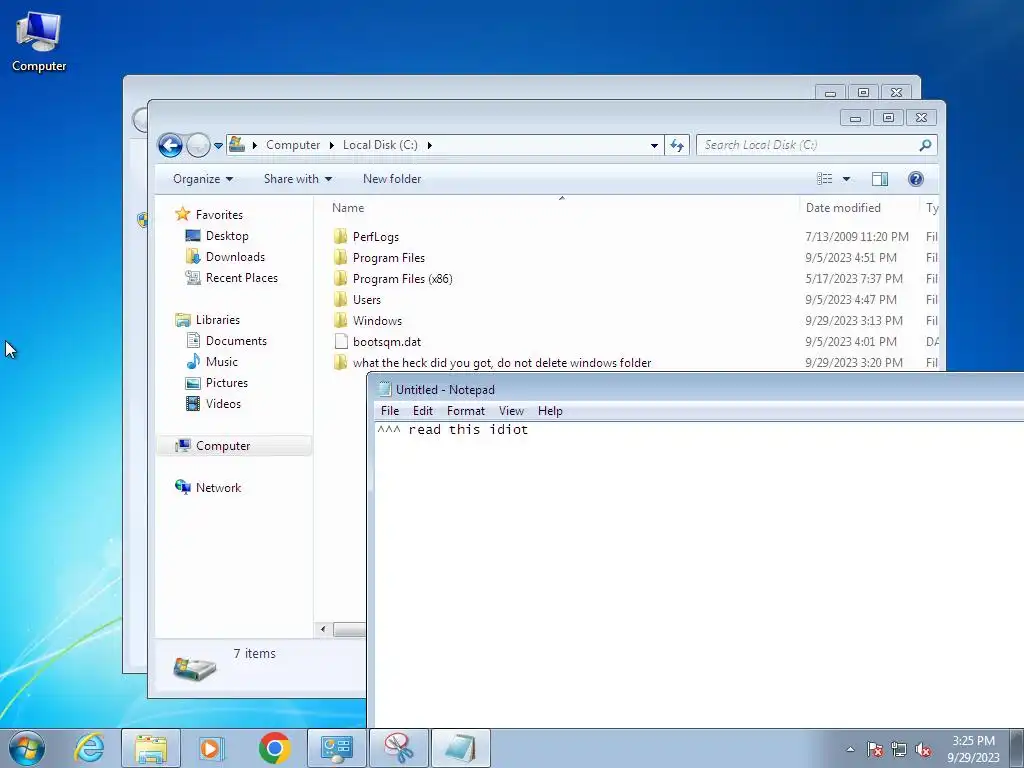Click the muted volume tray icon
This screenshot has height=768, width=1024.
point(923,749)
